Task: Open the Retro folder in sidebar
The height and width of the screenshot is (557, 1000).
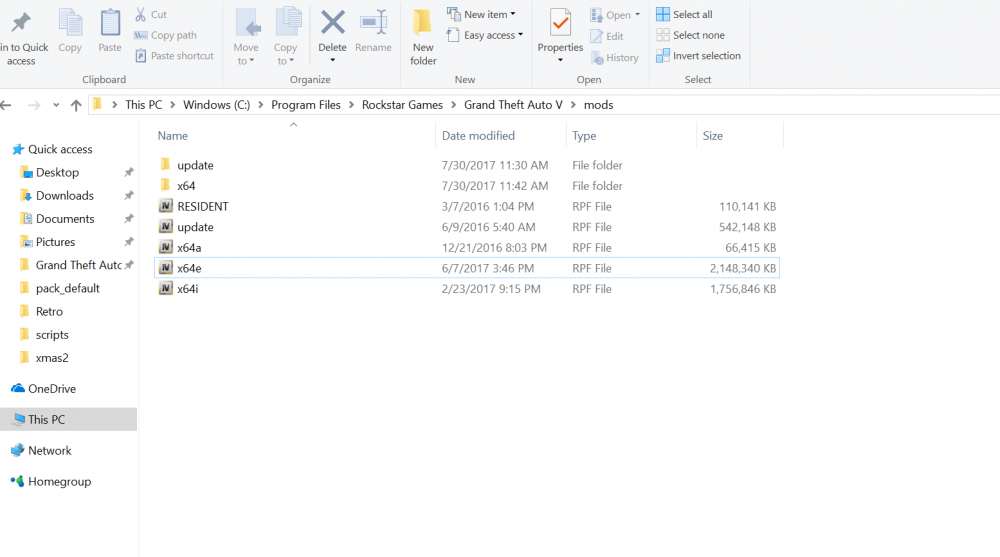Action: (x=41, y=311)
